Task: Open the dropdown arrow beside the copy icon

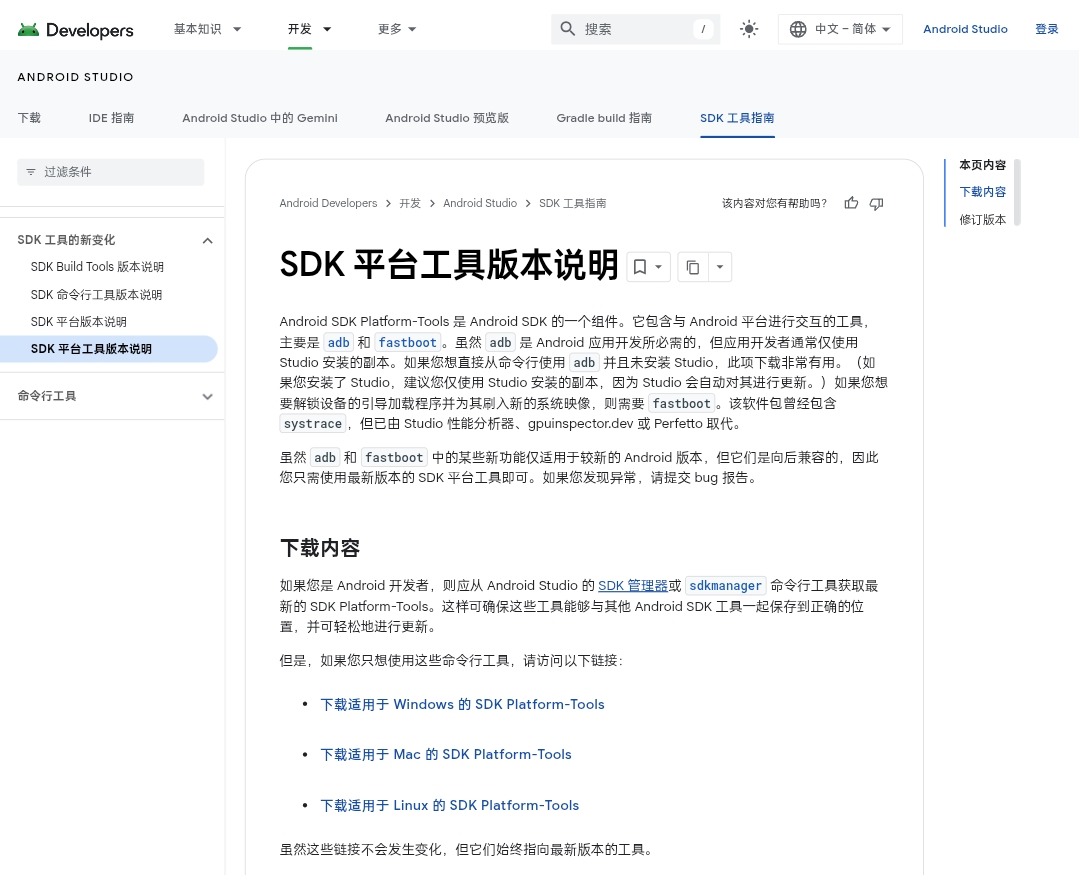Action: coord(720,267)
